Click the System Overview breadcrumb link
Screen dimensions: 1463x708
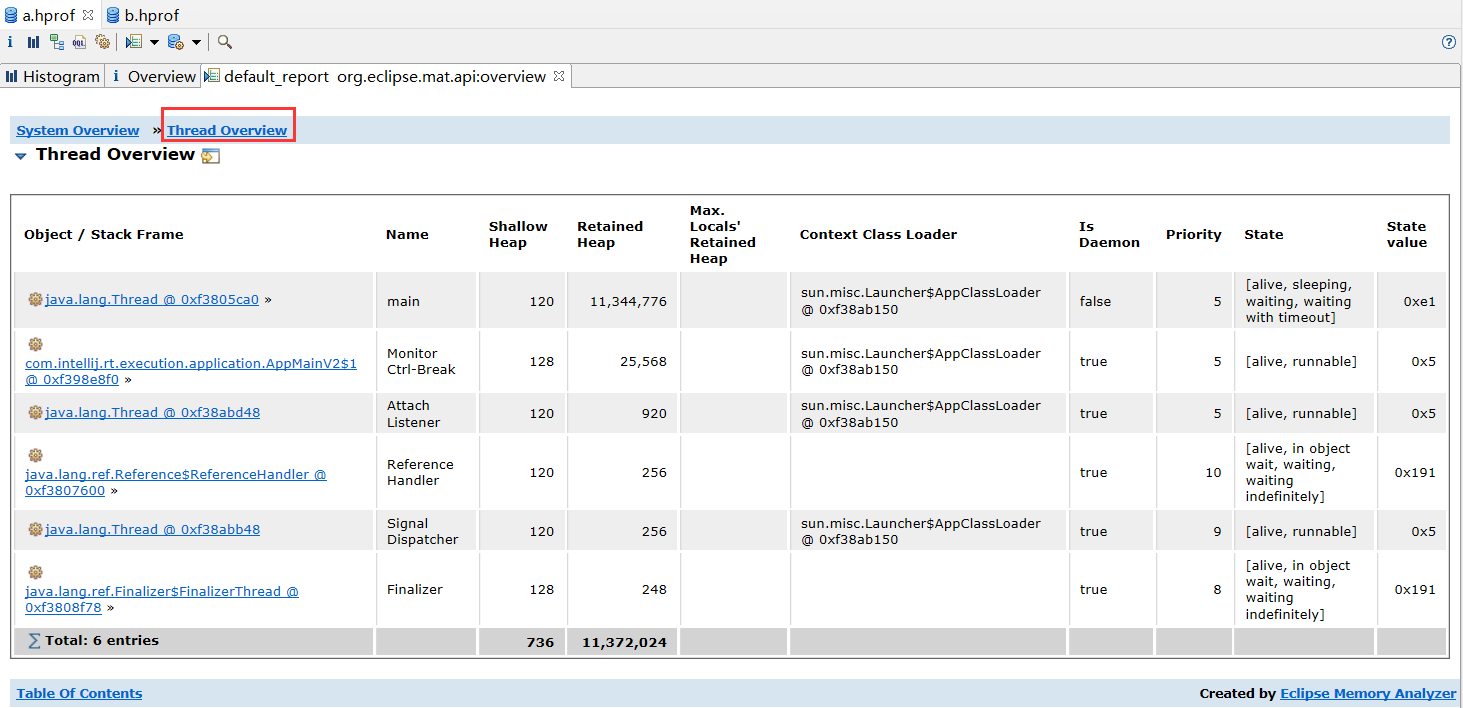78,130
